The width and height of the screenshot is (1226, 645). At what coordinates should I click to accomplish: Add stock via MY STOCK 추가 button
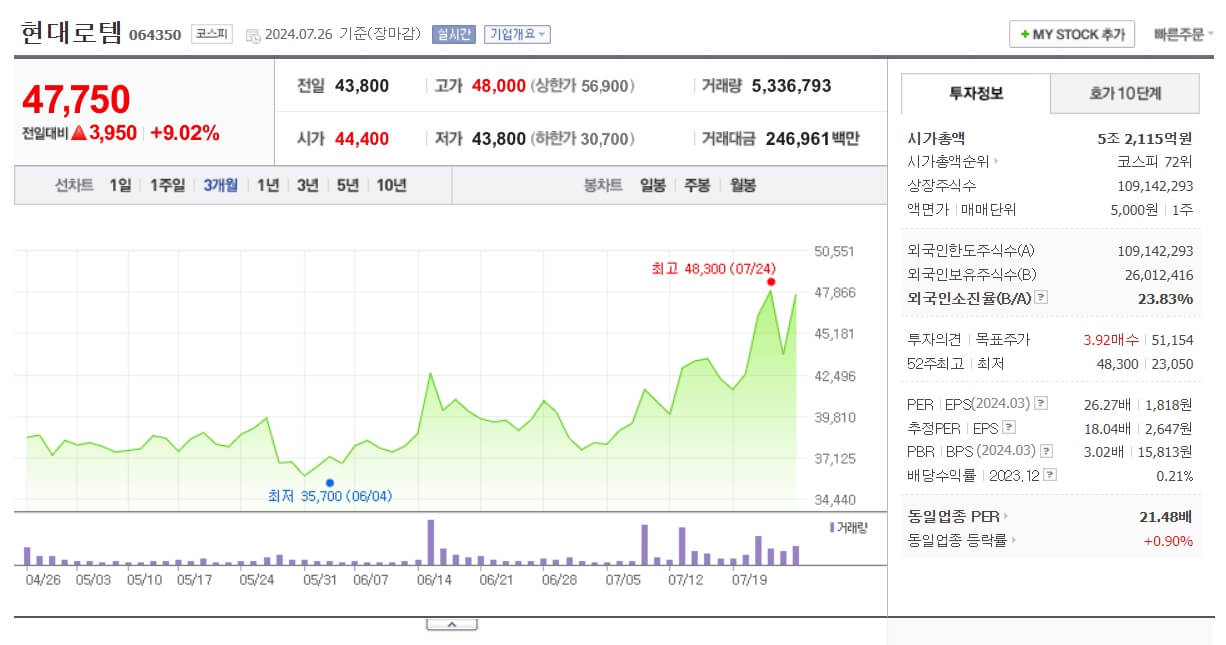click(x=1072, y=34)
